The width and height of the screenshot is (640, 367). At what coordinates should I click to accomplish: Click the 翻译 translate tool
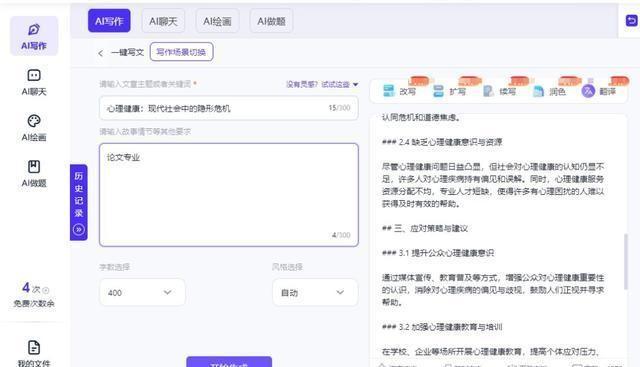(599, 91)
